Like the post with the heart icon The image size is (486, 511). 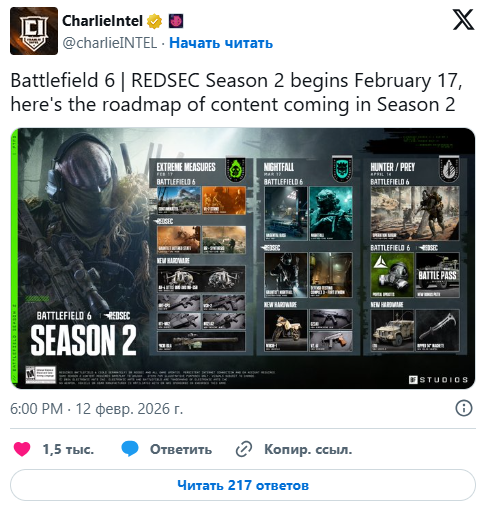22,449
